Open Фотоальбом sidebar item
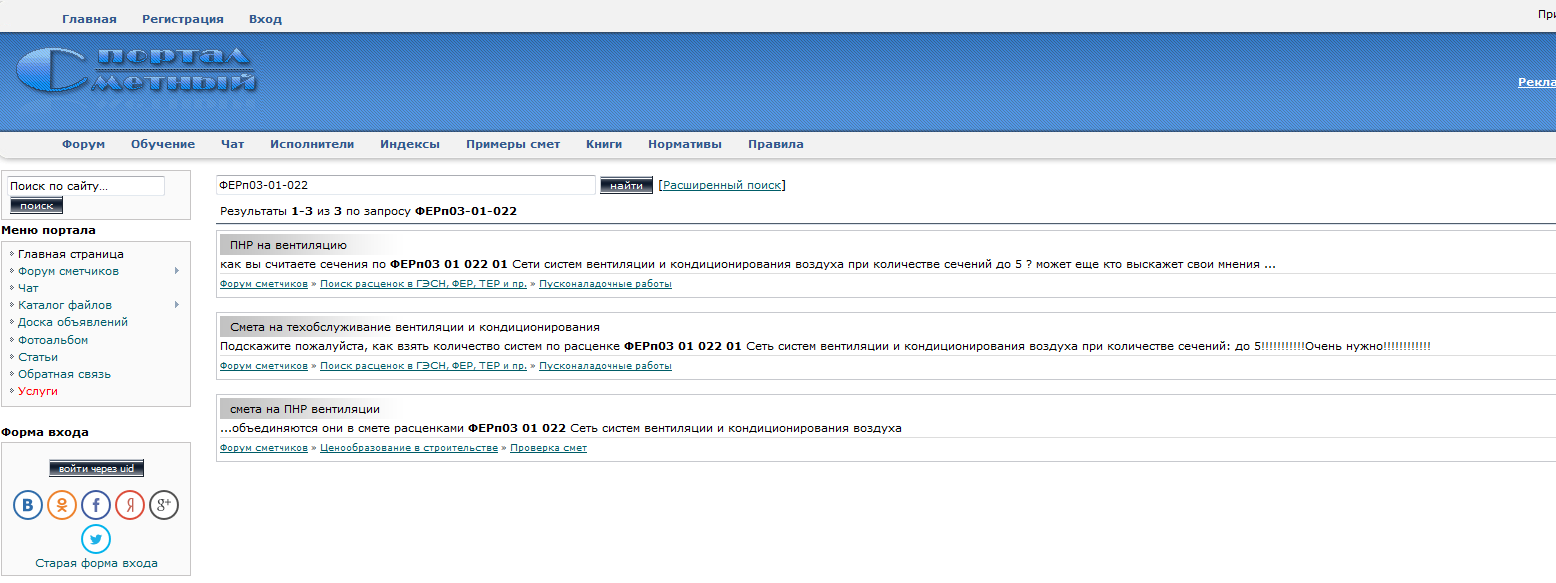Screen dimensions: 1556x583 point(53,340)
